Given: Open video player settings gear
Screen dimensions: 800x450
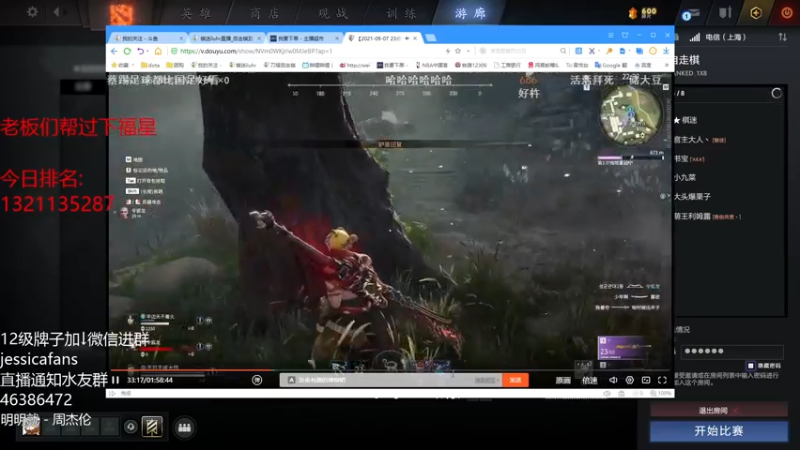Looking at the screenshot, I should [630, 380].
